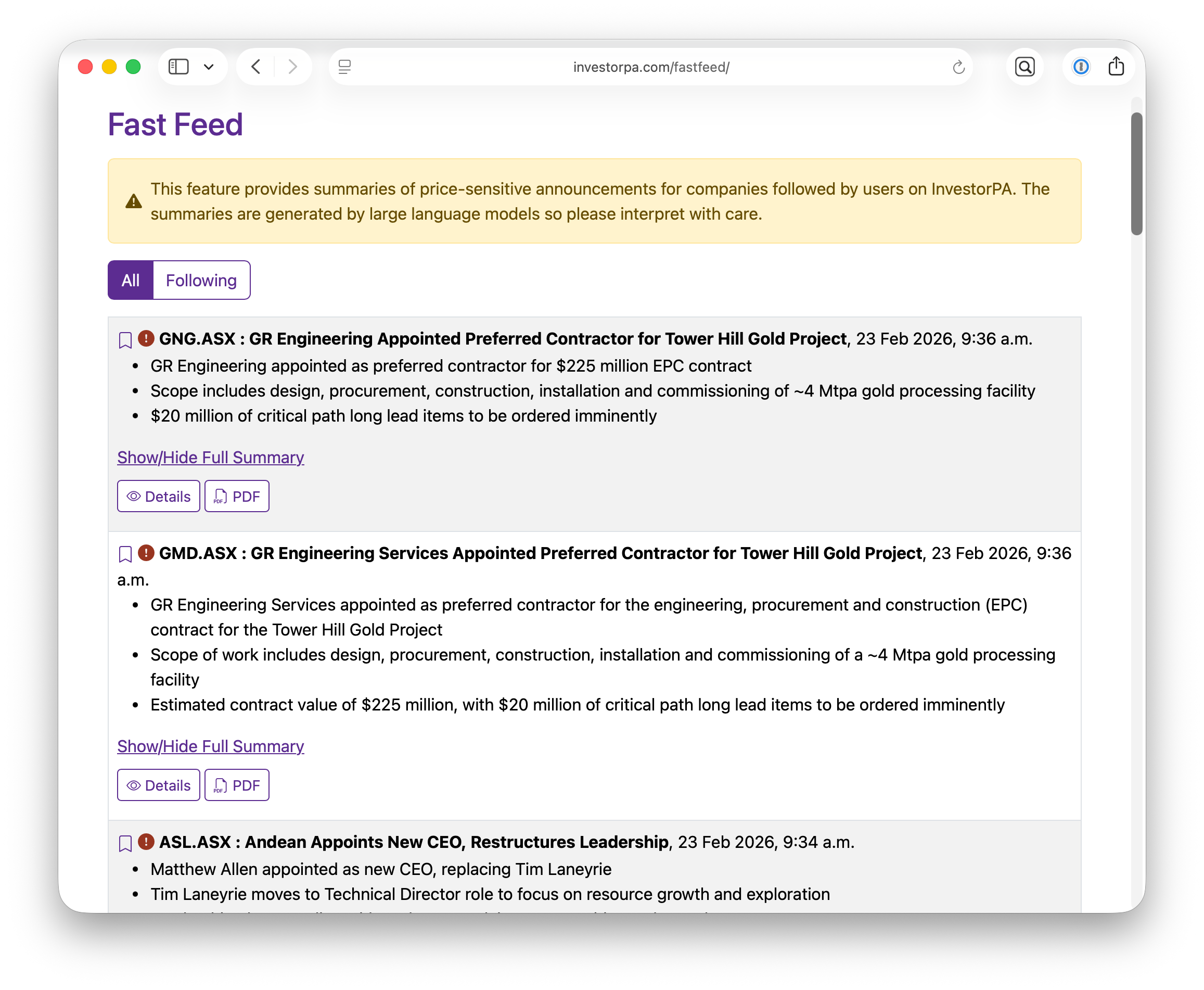Image resolution: width=1204 pixels, height=990 pixels.
Task: View Details for the GNG.ASX announcement
Action: 159,496
